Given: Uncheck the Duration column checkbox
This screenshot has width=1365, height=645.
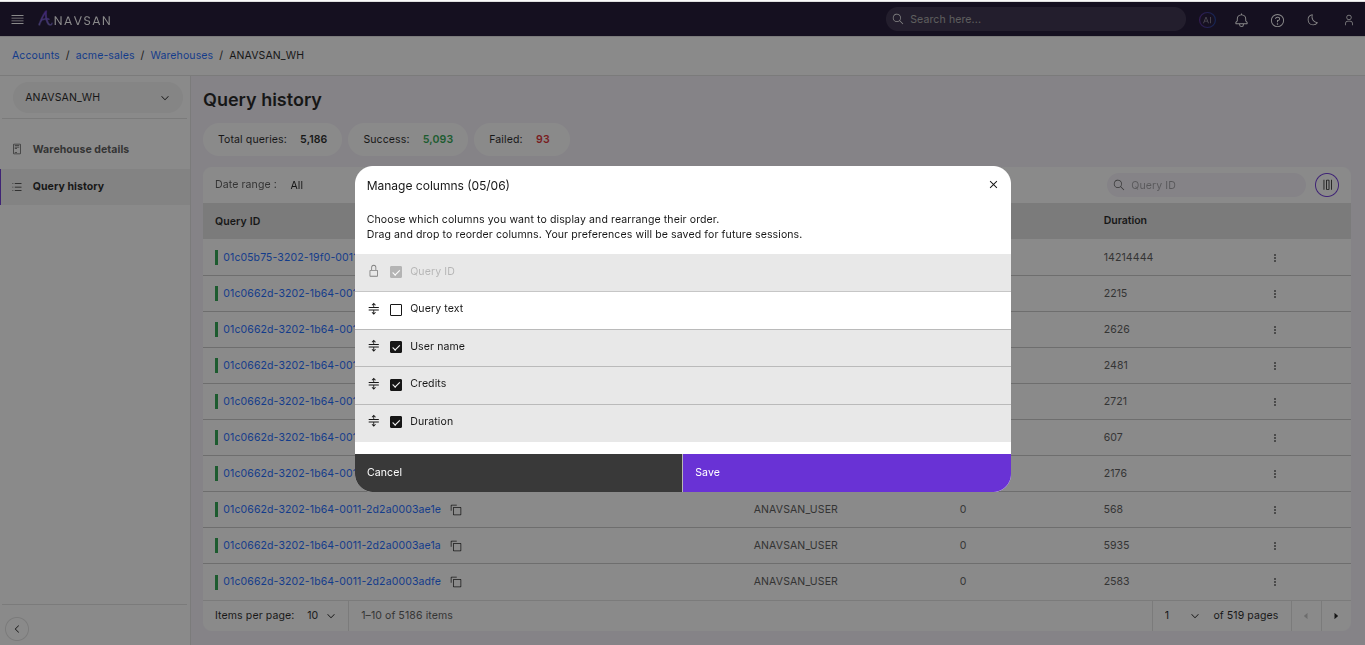Looking at the screenshot, I should pyautogui.click(x=396, y=422).
